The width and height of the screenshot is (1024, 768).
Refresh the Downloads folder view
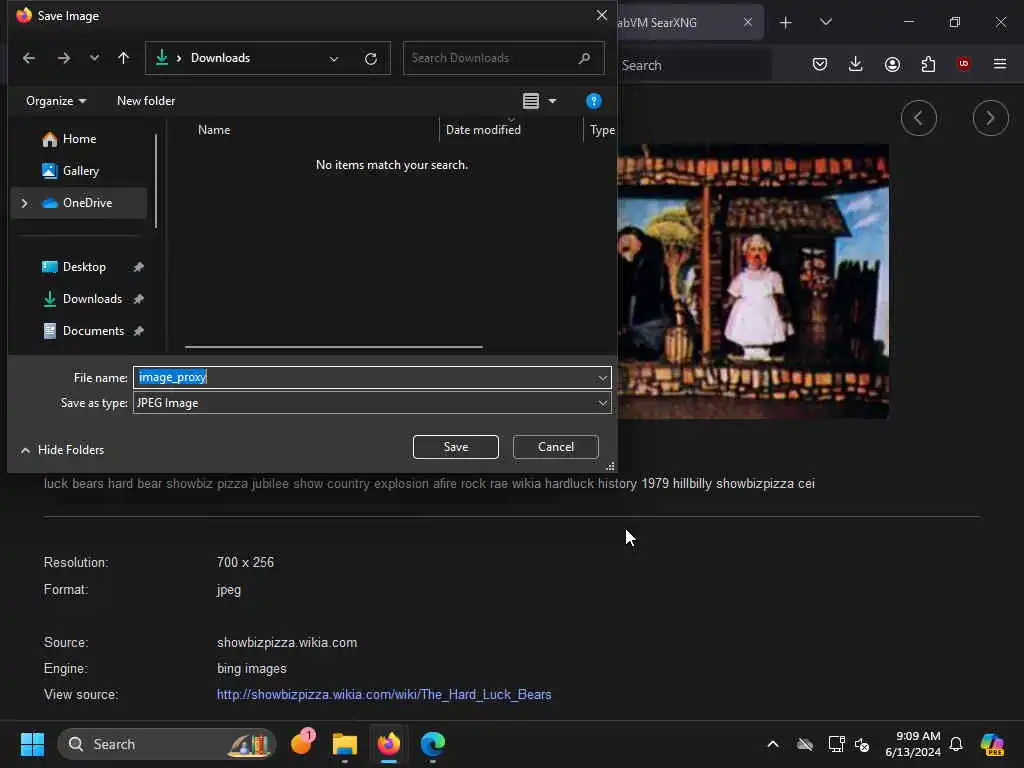(371, 59)
